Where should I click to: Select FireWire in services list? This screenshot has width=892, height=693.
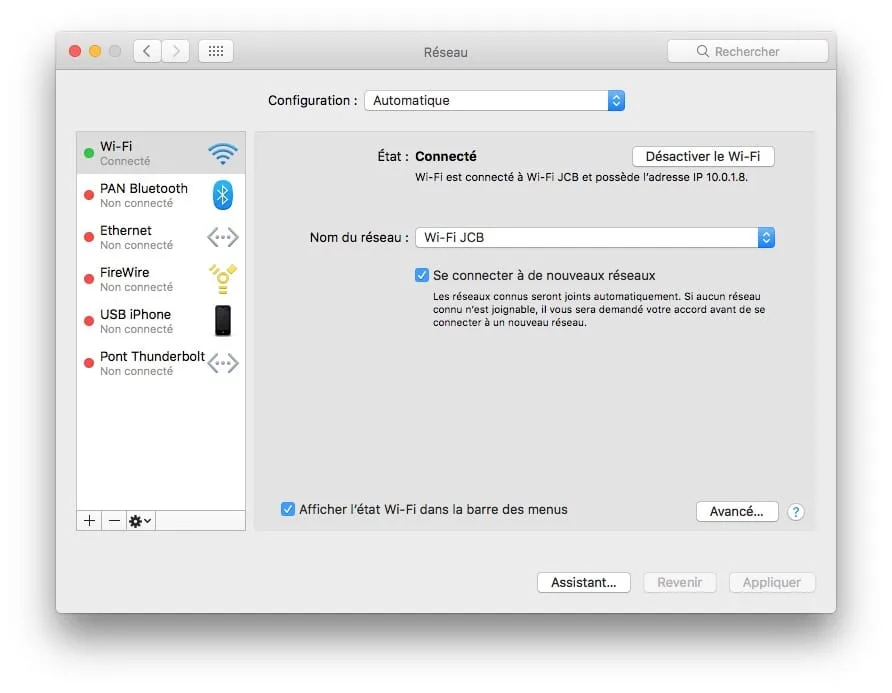pyautogui.click(x=161, y=279)
